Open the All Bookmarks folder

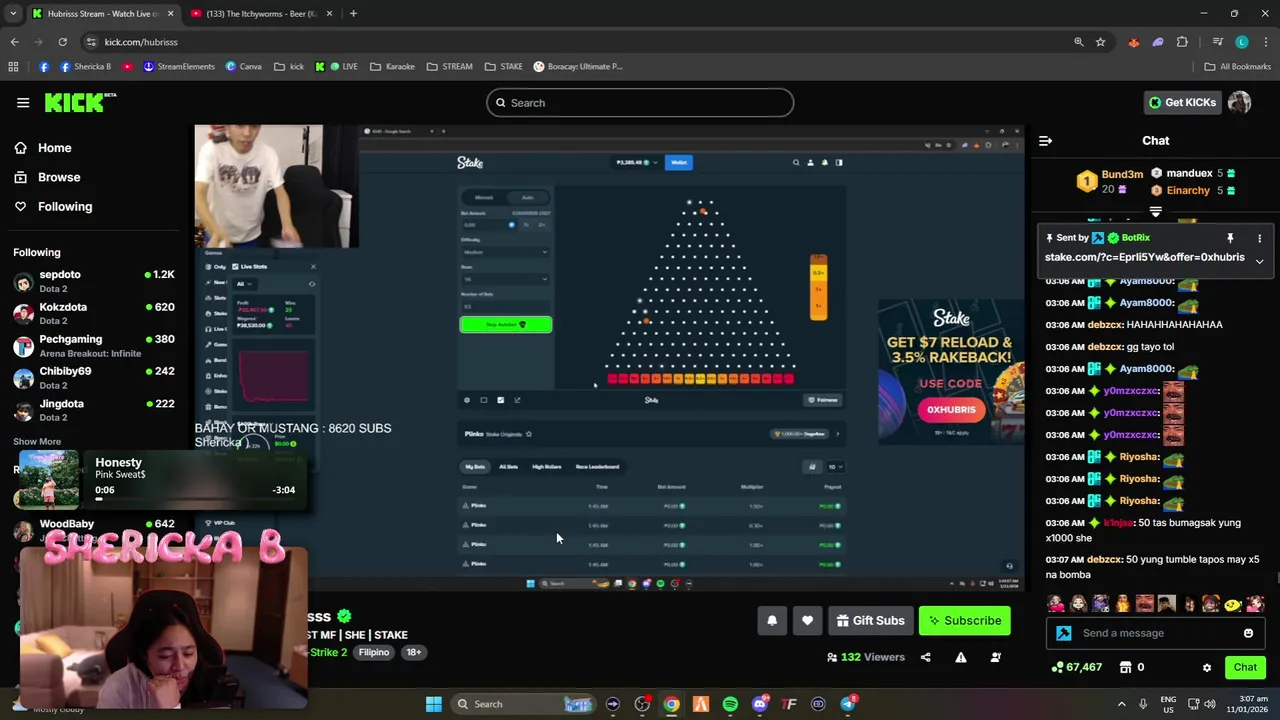click(x=1238, y=67)
